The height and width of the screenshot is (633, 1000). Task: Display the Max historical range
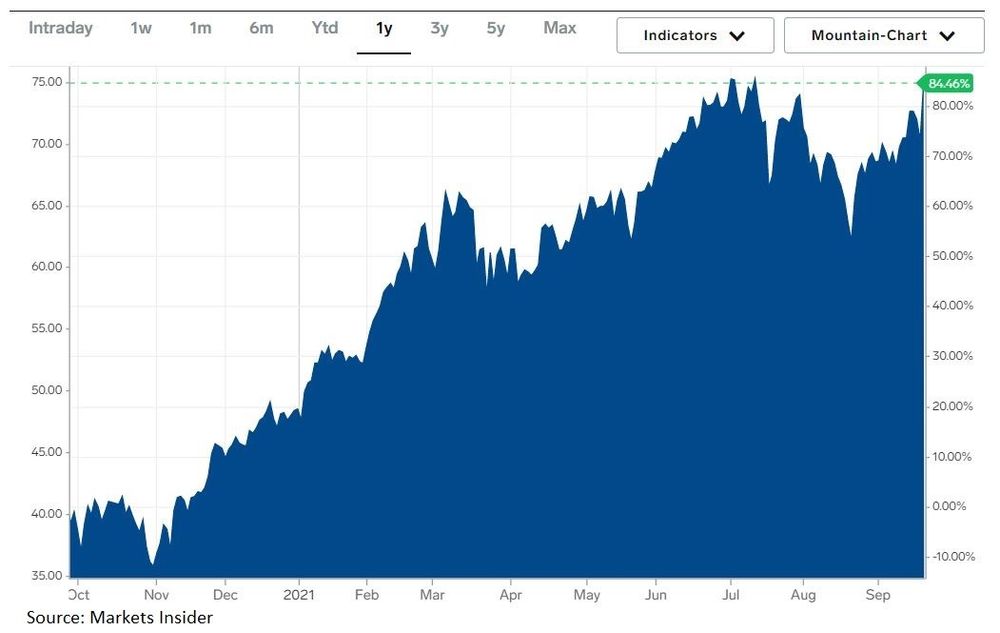(558, 29)
